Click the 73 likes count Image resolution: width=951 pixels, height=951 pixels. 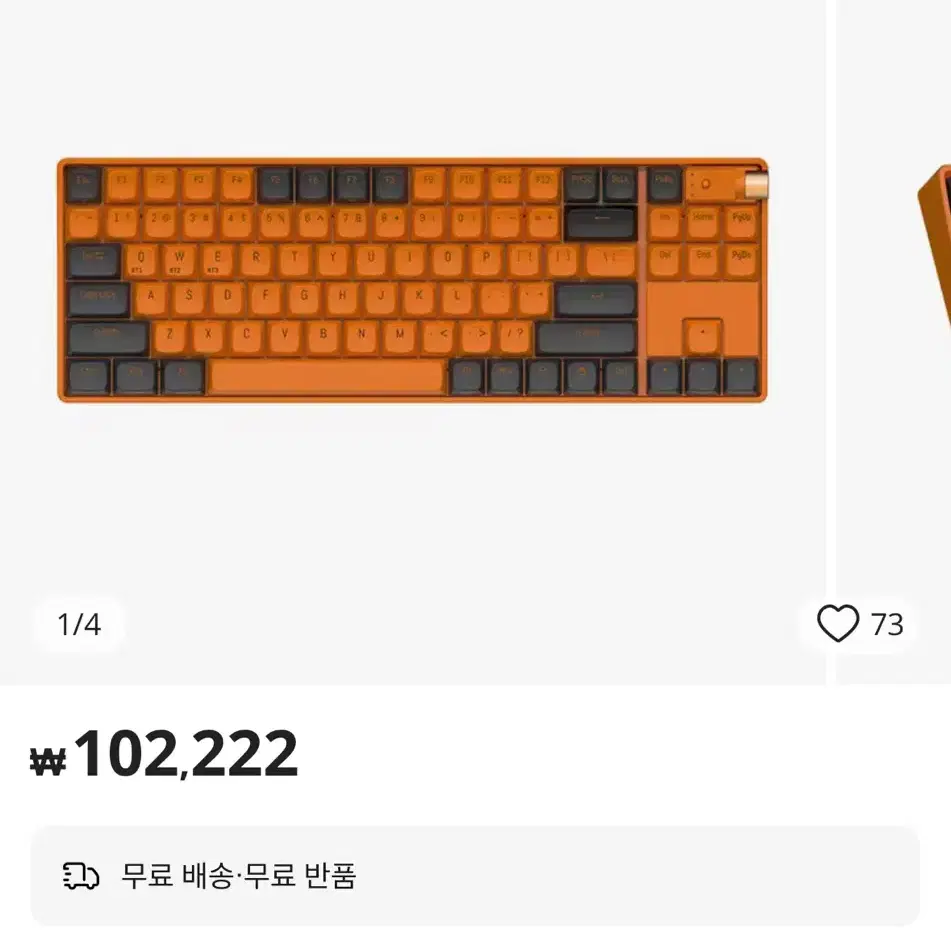pyautogui.click(x=887, y=624)
